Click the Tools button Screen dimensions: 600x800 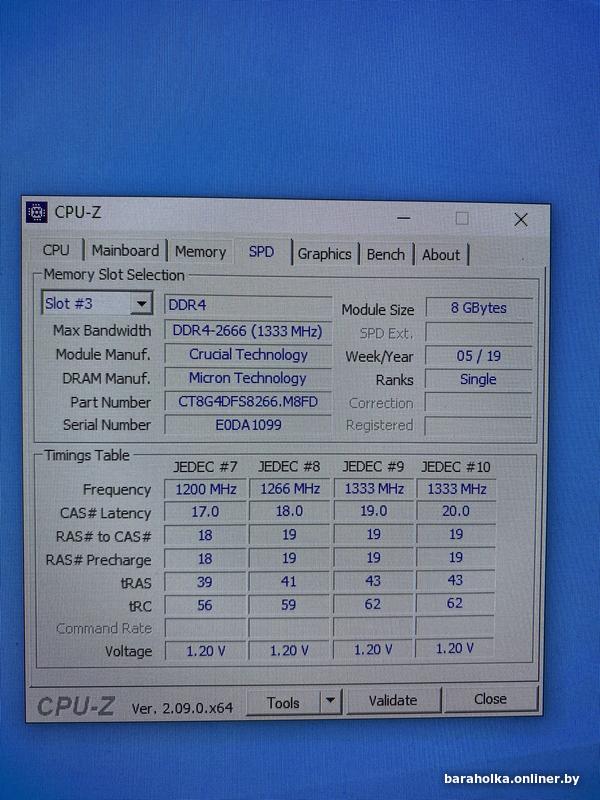click(x=283, y=703)
